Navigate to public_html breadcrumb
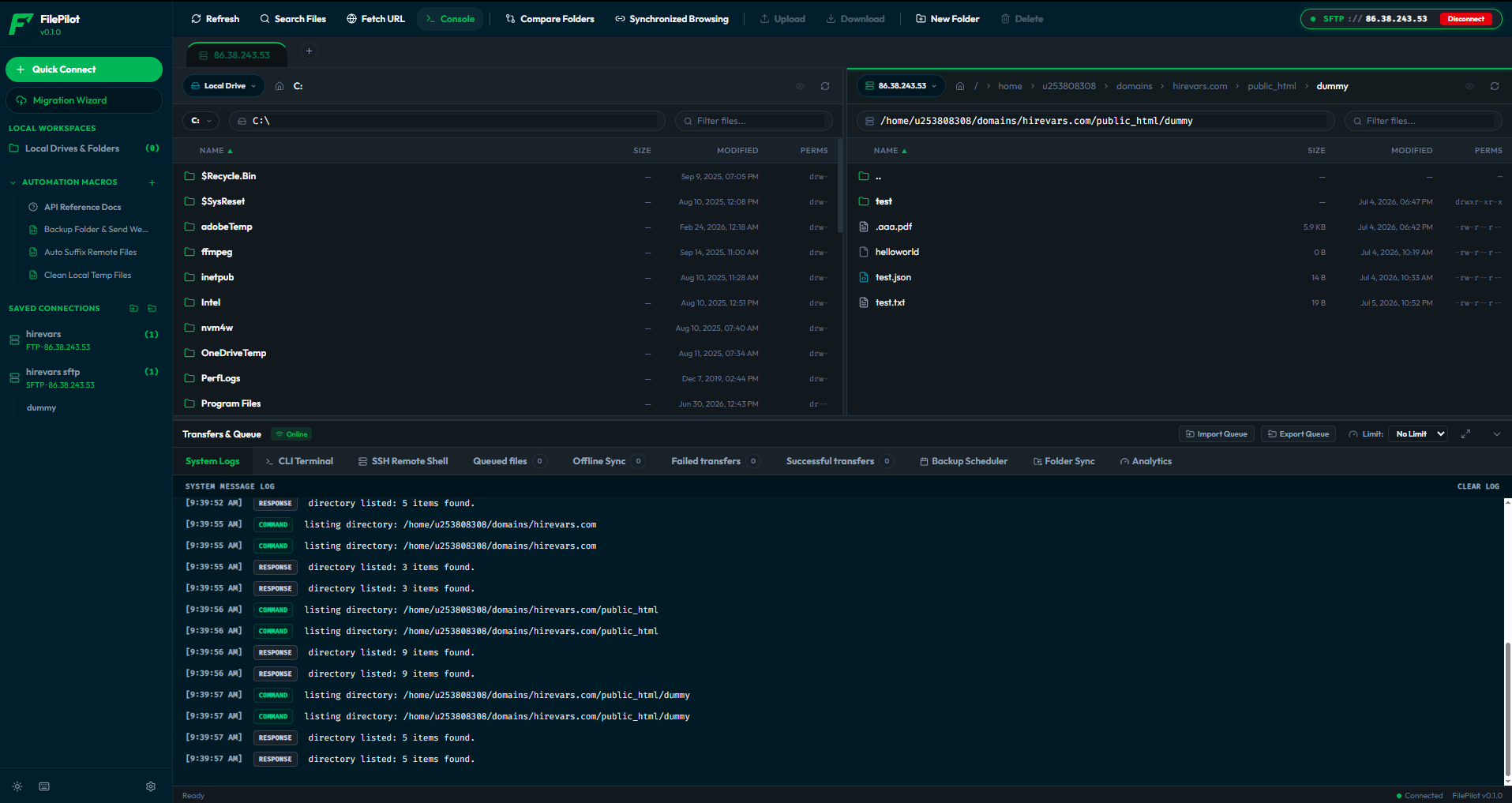This screenshot has height=803, width=1512. [1271, 86]
